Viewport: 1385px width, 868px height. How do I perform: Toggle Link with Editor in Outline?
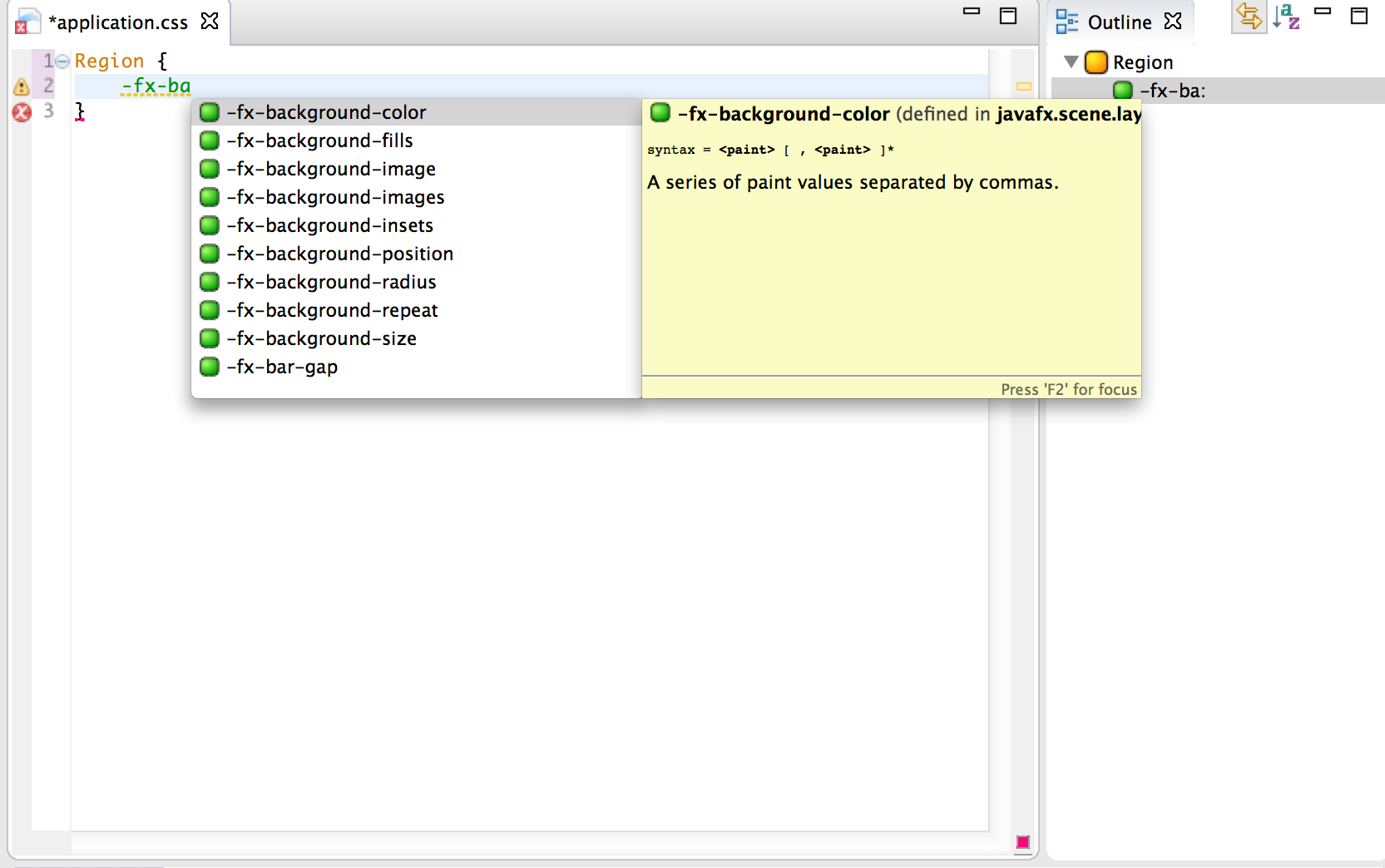pyautogui.click(x=1249, y=17)
